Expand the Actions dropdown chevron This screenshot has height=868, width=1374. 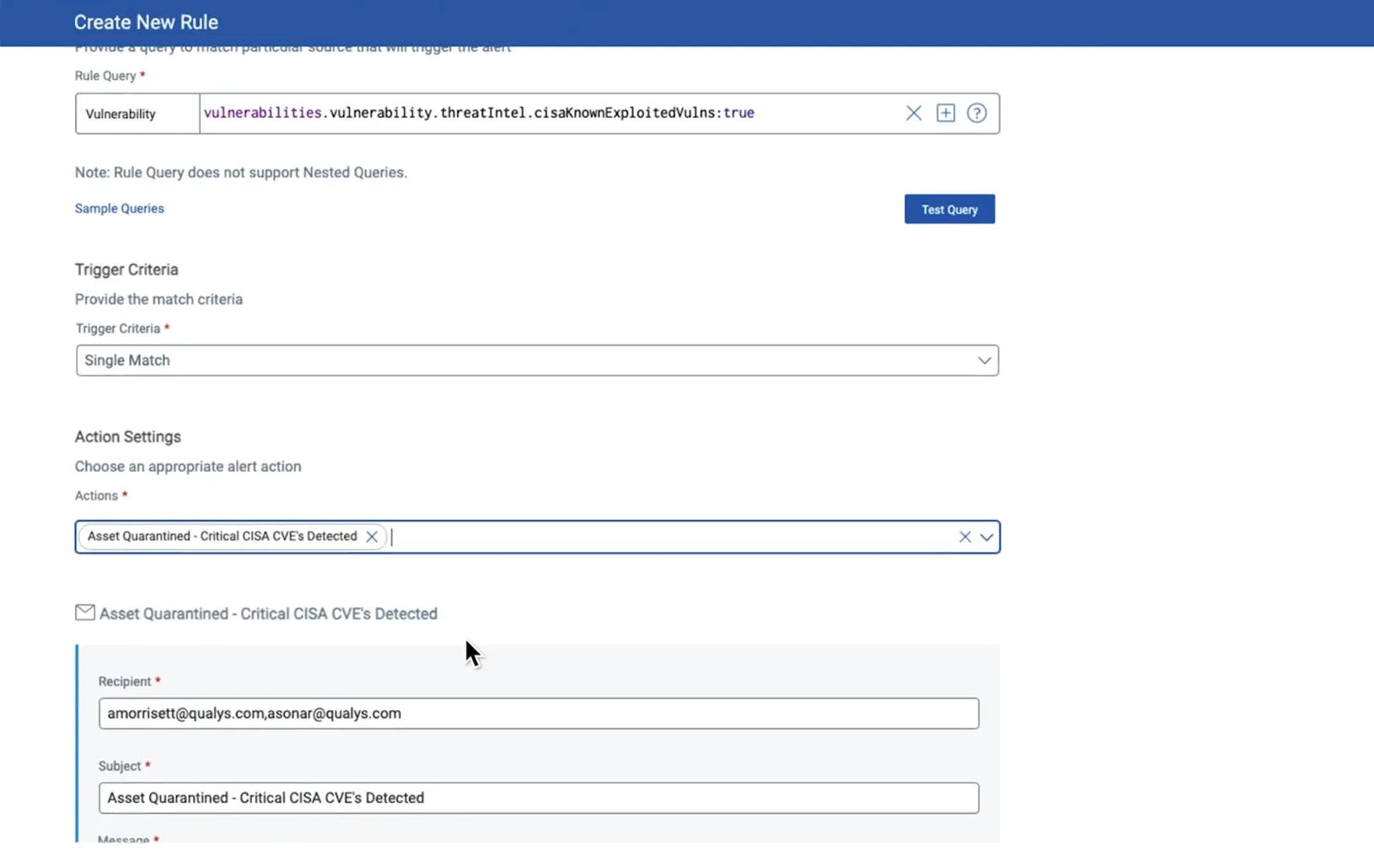(x=986, y=537)
